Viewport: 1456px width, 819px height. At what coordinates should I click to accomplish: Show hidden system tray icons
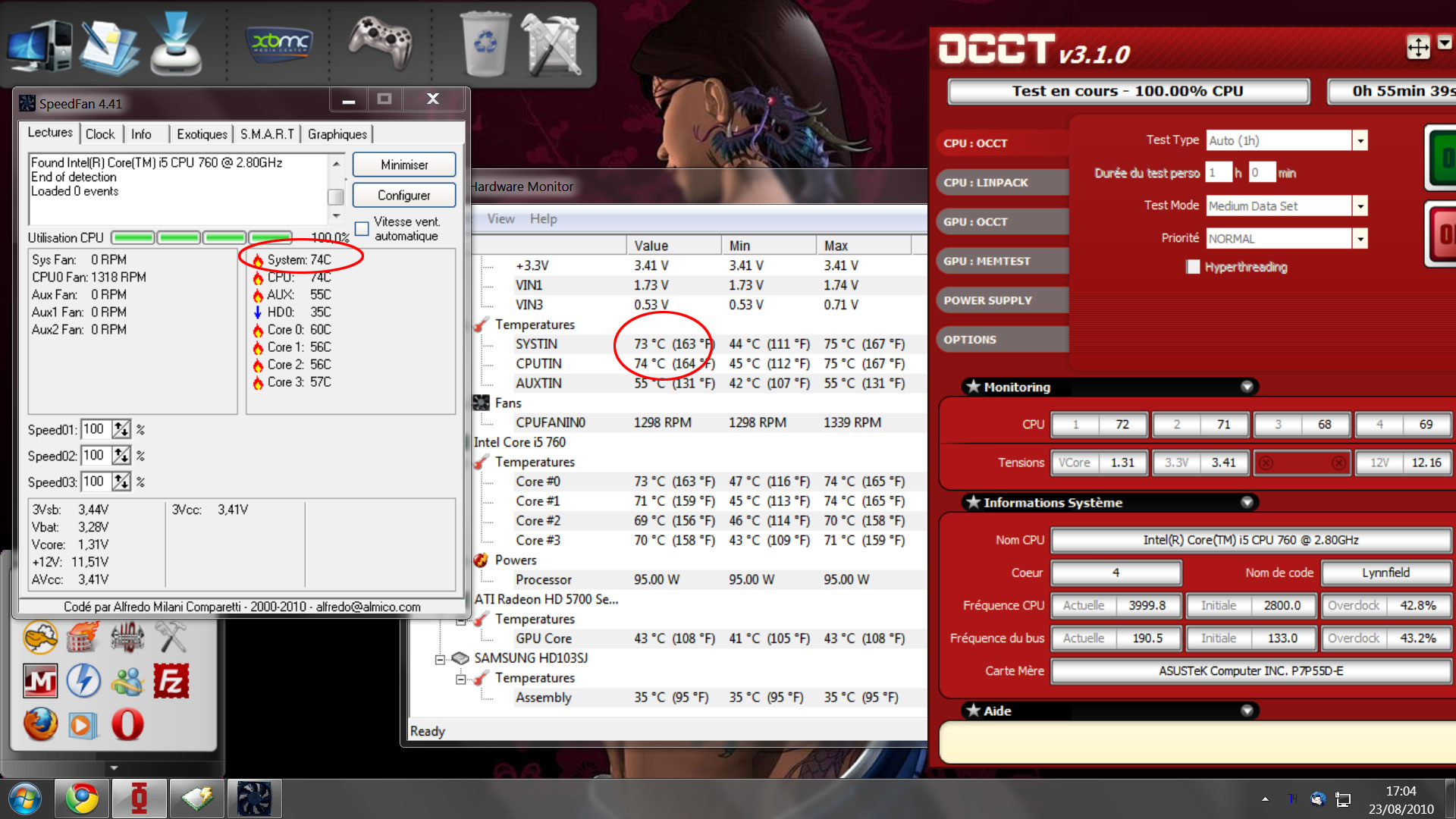pos(1265,799)
